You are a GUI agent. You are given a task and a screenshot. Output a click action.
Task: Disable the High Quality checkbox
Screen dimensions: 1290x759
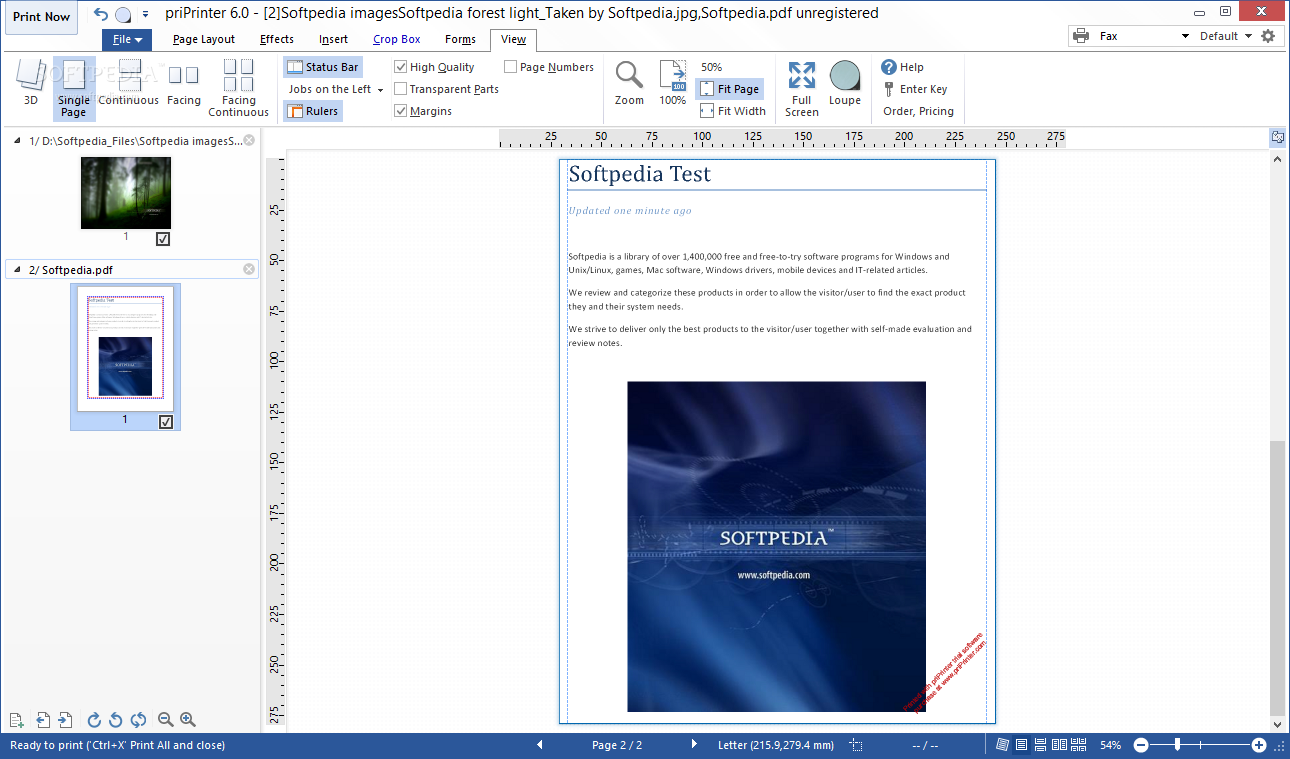401,67
